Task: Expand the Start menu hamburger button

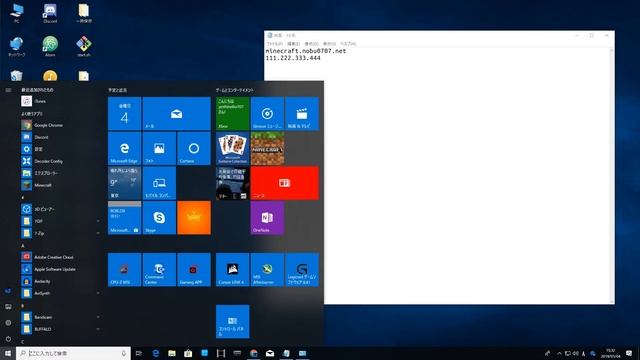Action: pyautogui.click(x=8, y=90)
